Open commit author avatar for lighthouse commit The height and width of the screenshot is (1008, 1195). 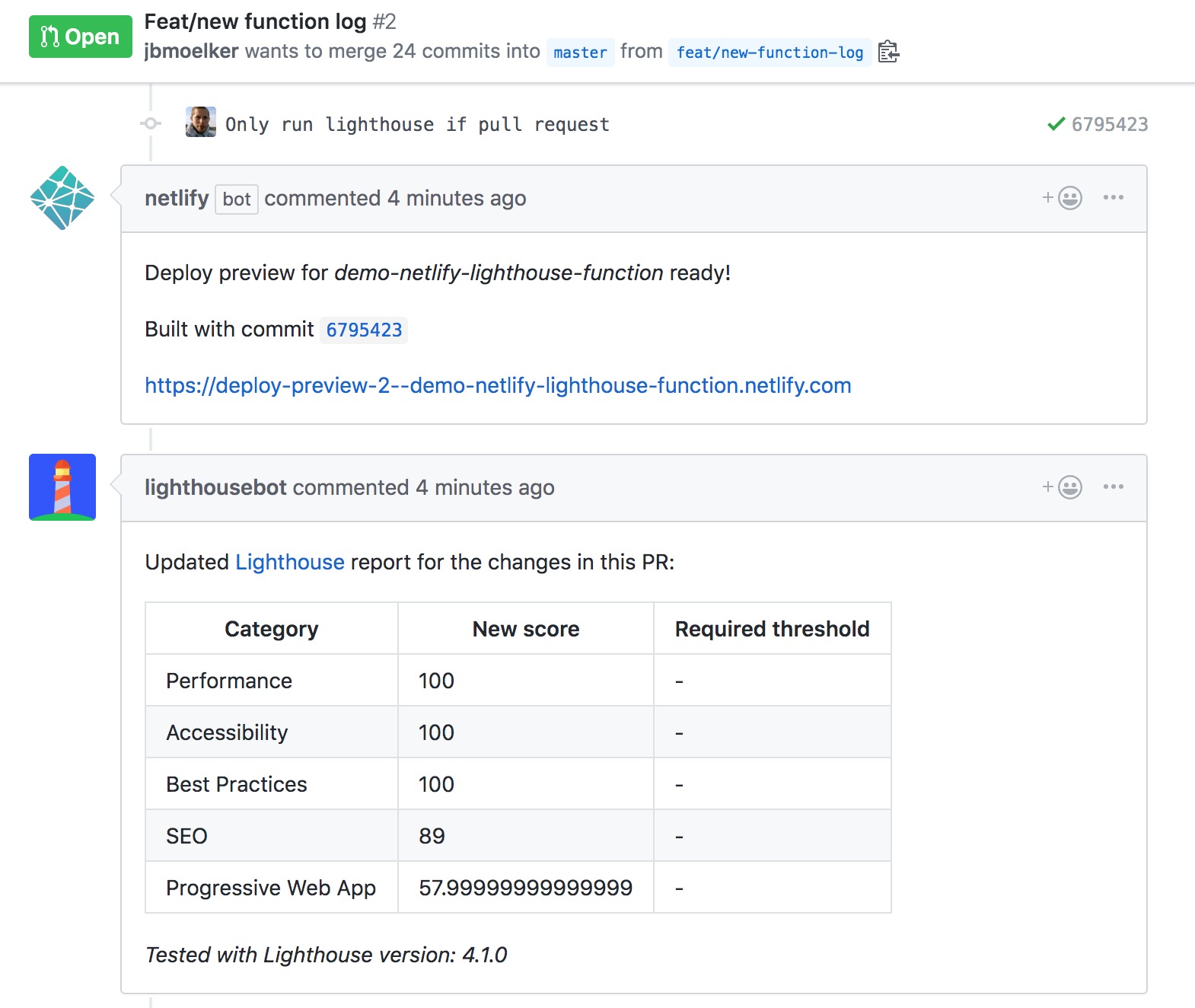[x=201, y=122]
